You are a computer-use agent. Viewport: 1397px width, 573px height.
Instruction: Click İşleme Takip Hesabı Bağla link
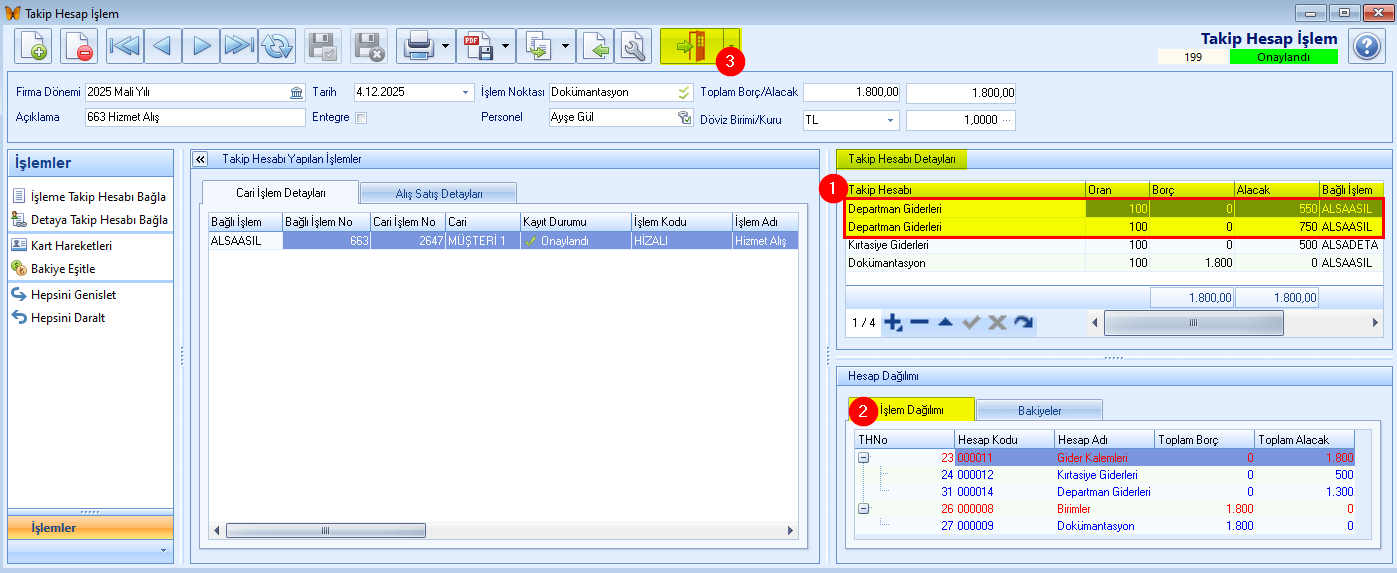pos(98,197)
